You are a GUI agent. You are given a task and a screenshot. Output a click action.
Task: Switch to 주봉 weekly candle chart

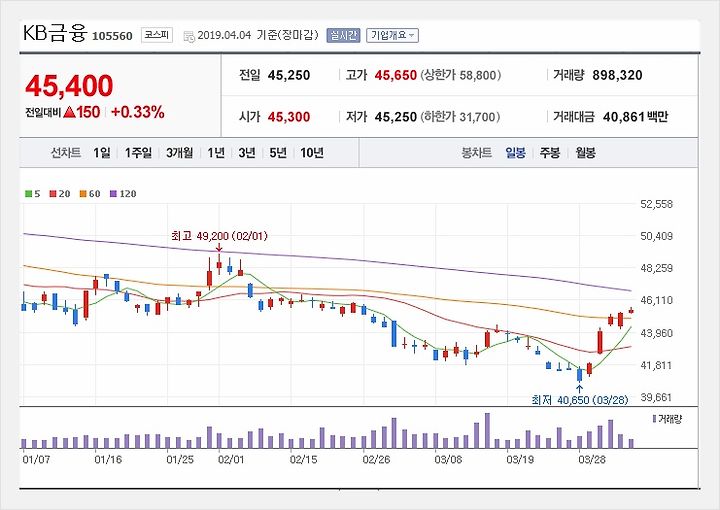click(x=550, y=153)
